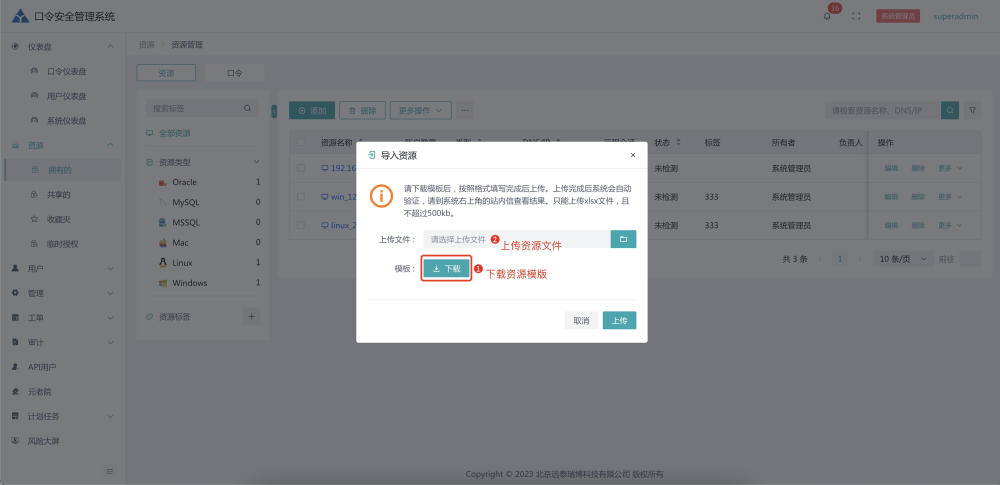
Task: Open 共享的 in the sidebar
Action: tap(59, 194)
